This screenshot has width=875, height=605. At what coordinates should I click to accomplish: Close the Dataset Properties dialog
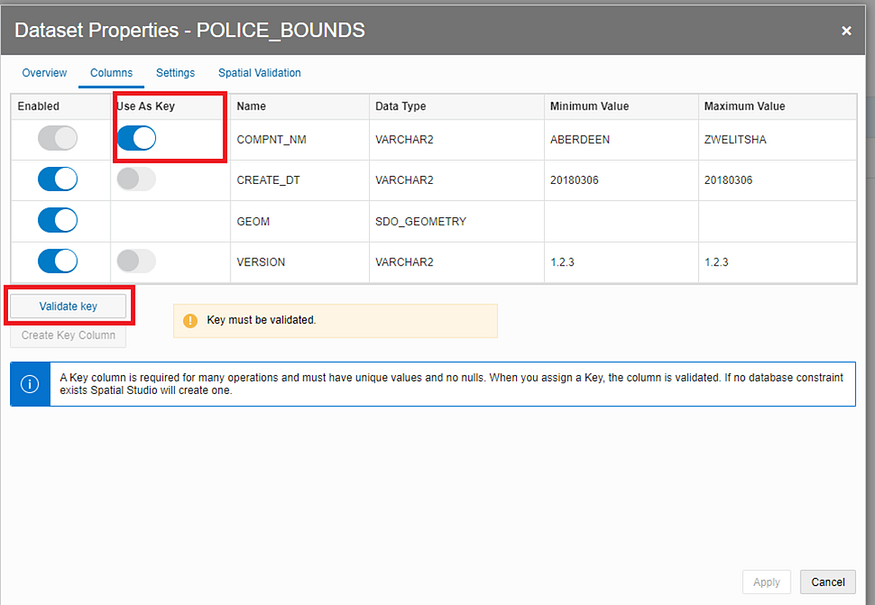pos(846,31)
